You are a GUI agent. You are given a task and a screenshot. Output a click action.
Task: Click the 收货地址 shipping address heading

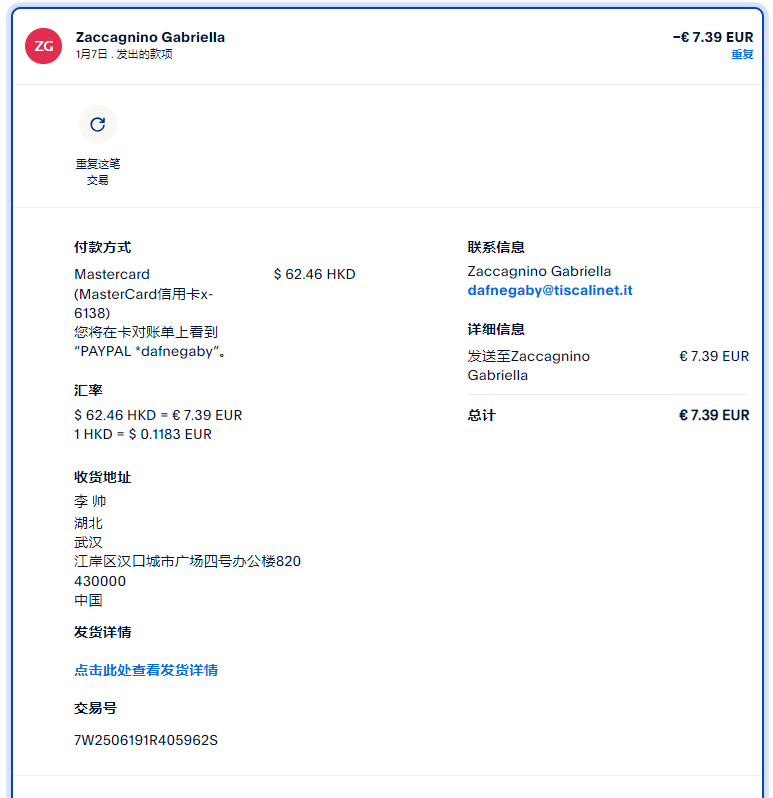point(102,477)
